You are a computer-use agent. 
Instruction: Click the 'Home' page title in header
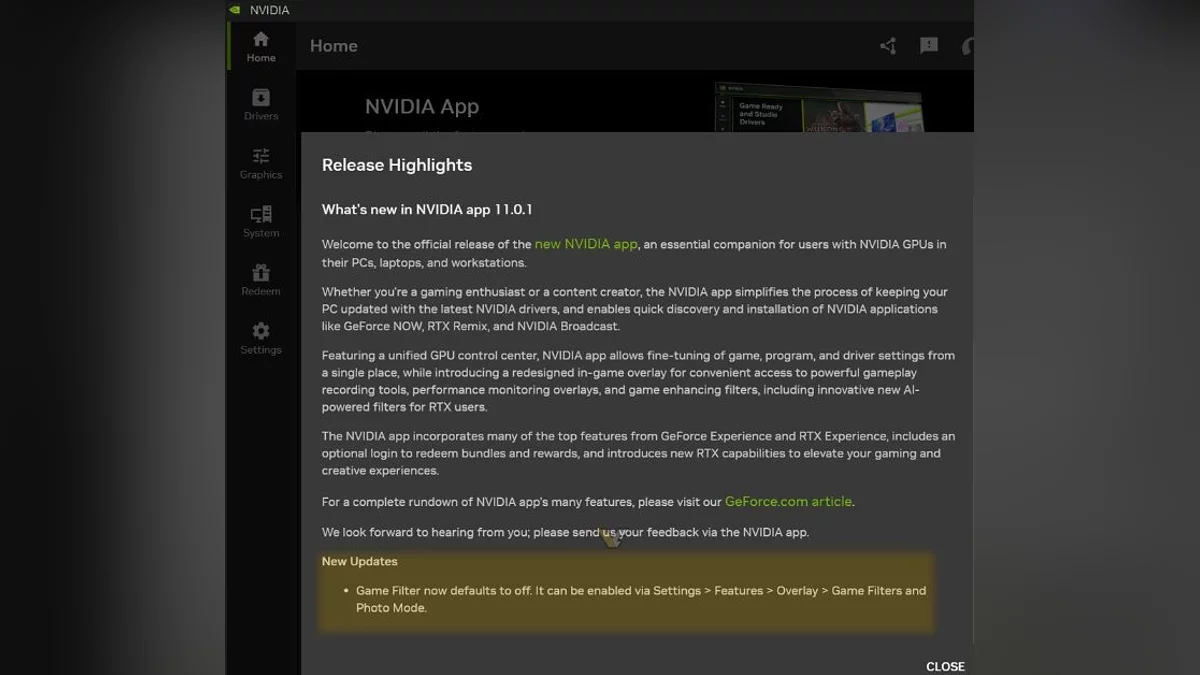(334, 46)
